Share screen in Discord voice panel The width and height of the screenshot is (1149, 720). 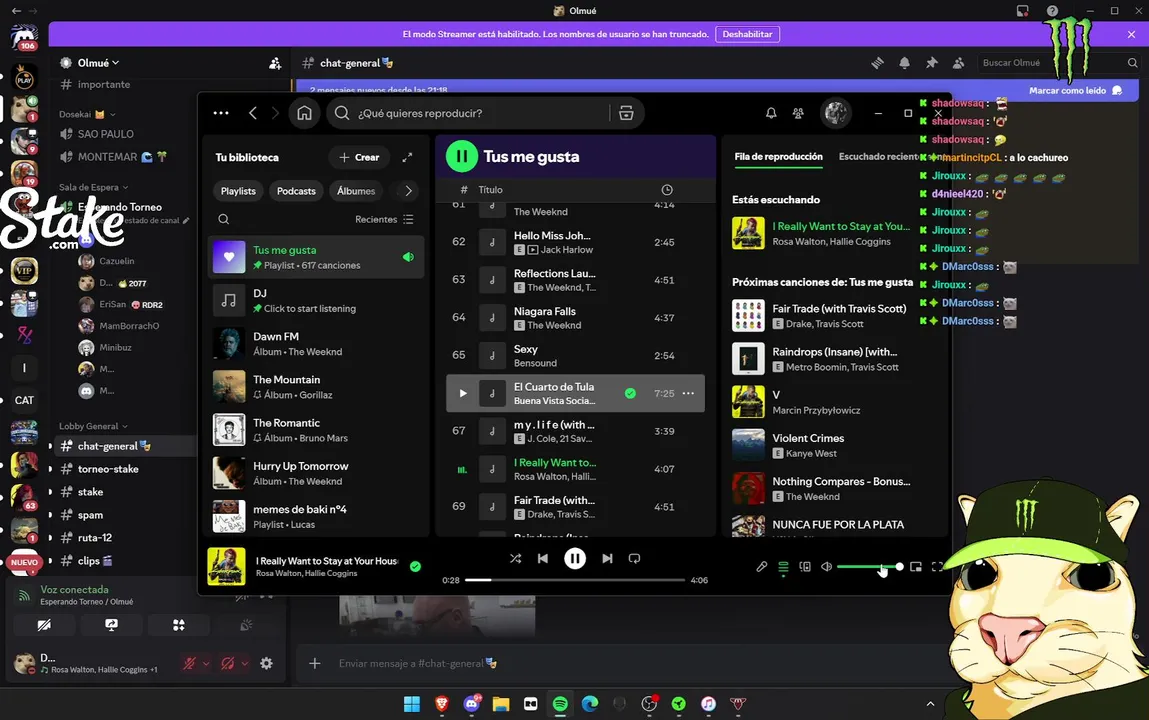pos(111,625)
